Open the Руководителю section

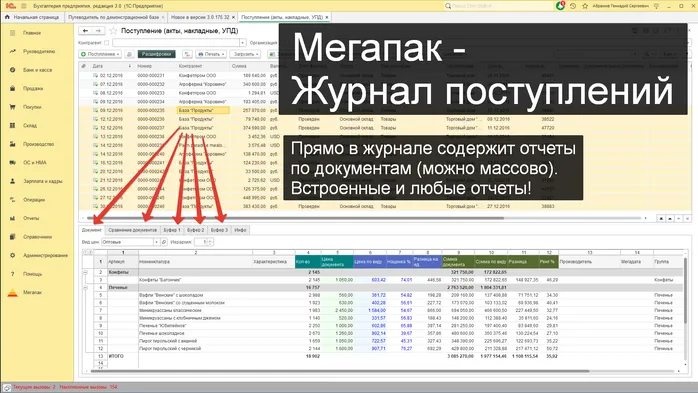(39, 52)
